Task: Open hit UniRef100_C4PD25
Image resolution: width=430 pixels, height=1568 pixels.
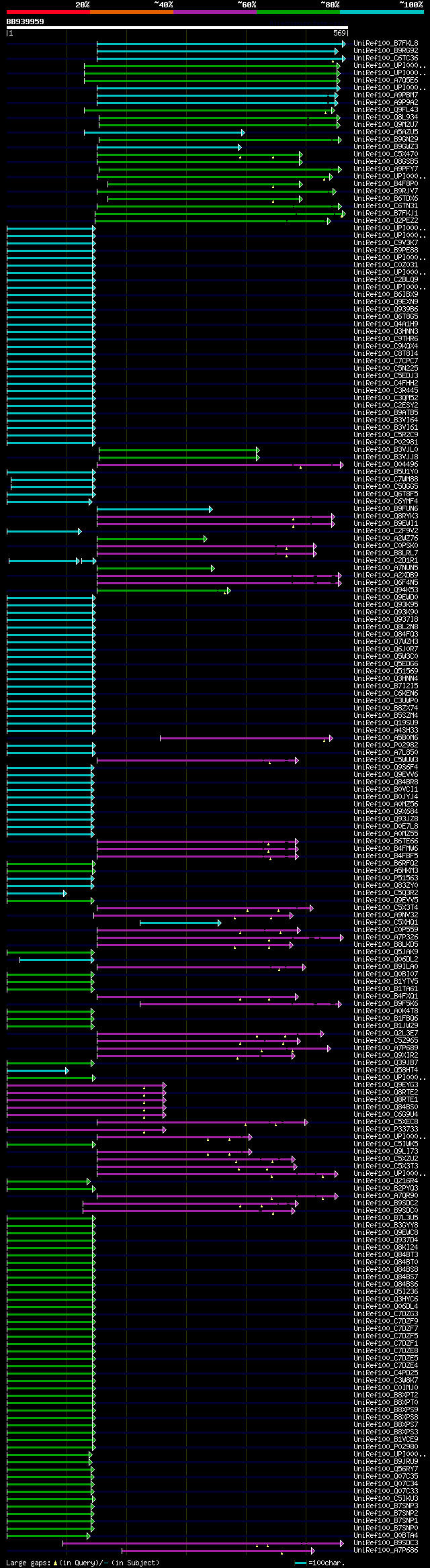Action: [386, 1373]
